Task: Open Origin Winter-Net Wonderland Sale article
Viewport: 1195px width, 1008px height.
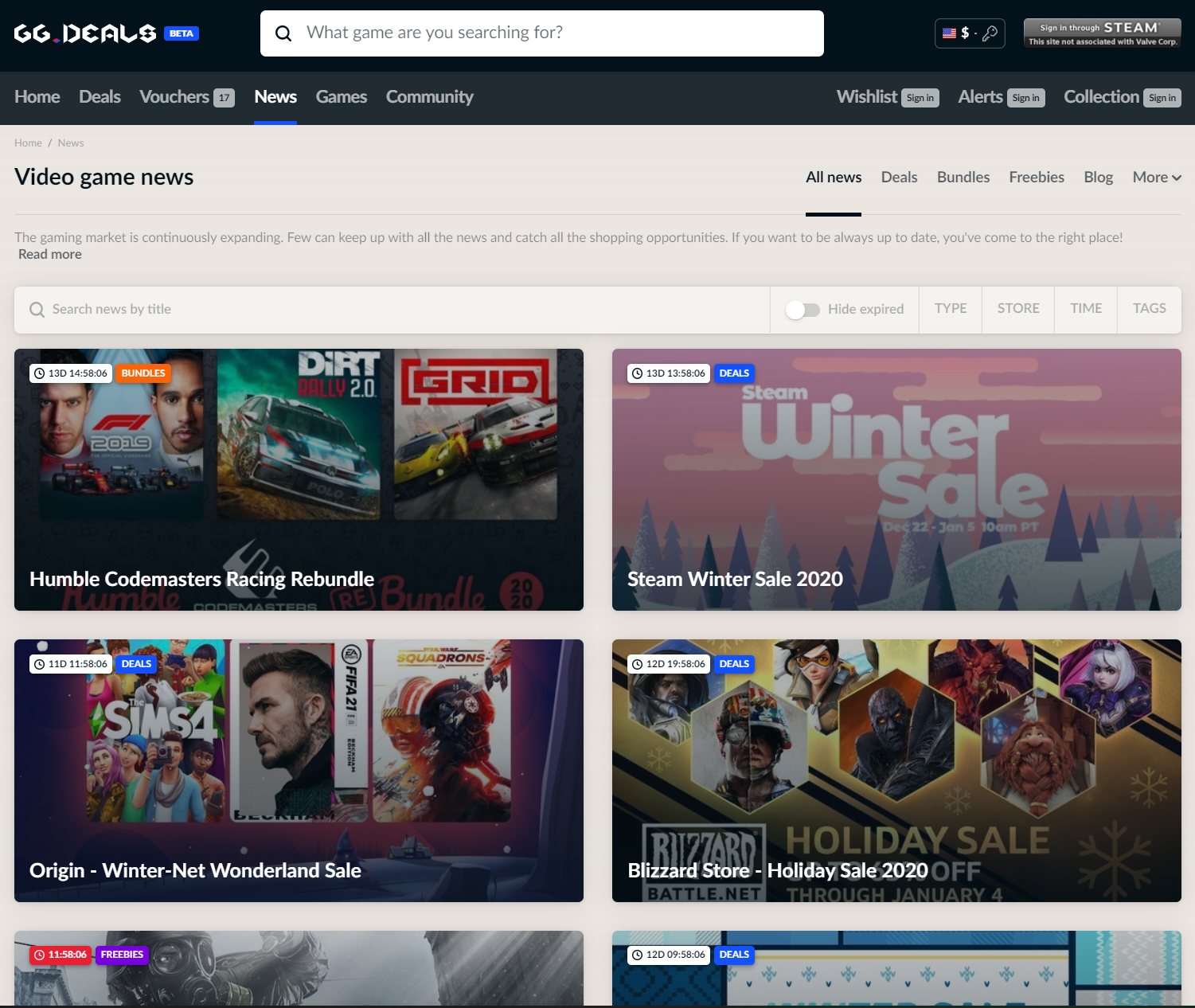Action: 299,771
